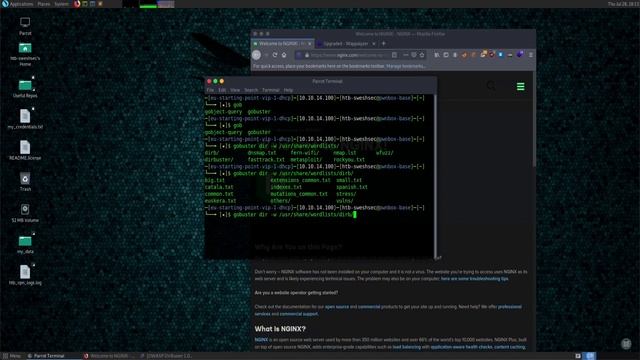This screenshot has height=360, width=640.
Task: Follow the load balancing link
Action: tap(407, 347)
